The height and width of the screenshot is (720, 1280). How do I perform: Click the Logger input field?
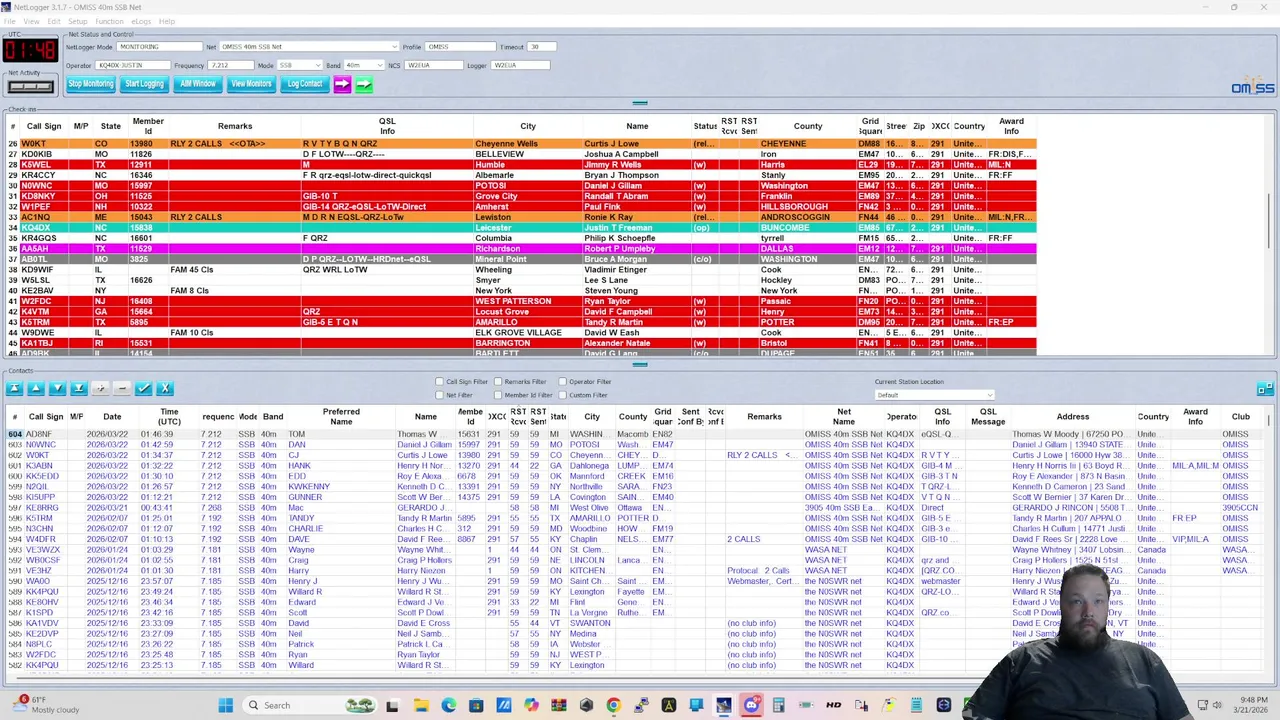click(x=520, y=65)
